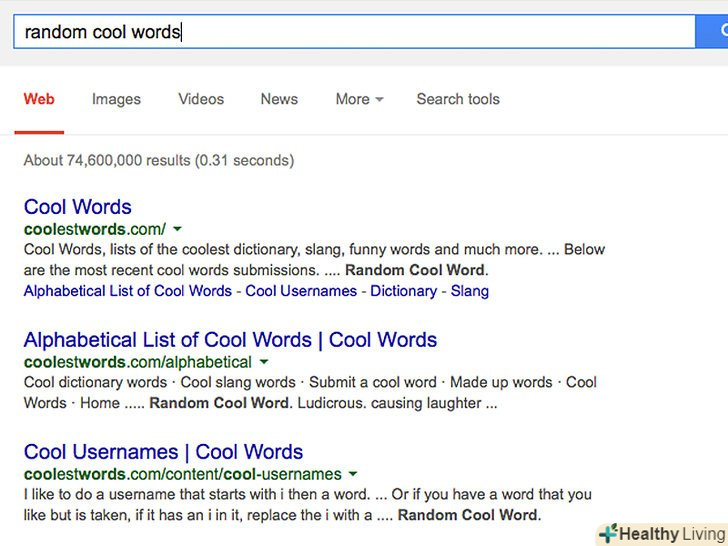The width and height of the screenshot is (728, 546).
Task: Switch to the Videos tab
Action: pyautogui.click(x=201, y=99)
